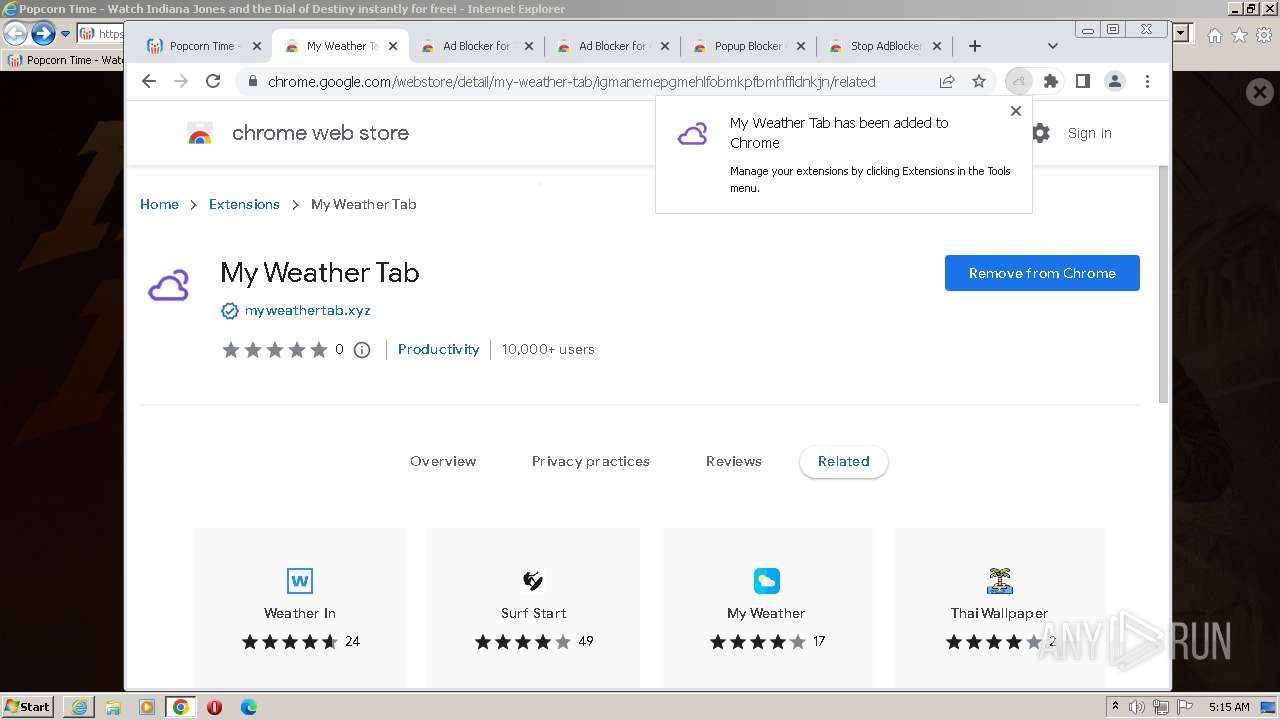Bookmark this page with the star icon

coord(979,82)
